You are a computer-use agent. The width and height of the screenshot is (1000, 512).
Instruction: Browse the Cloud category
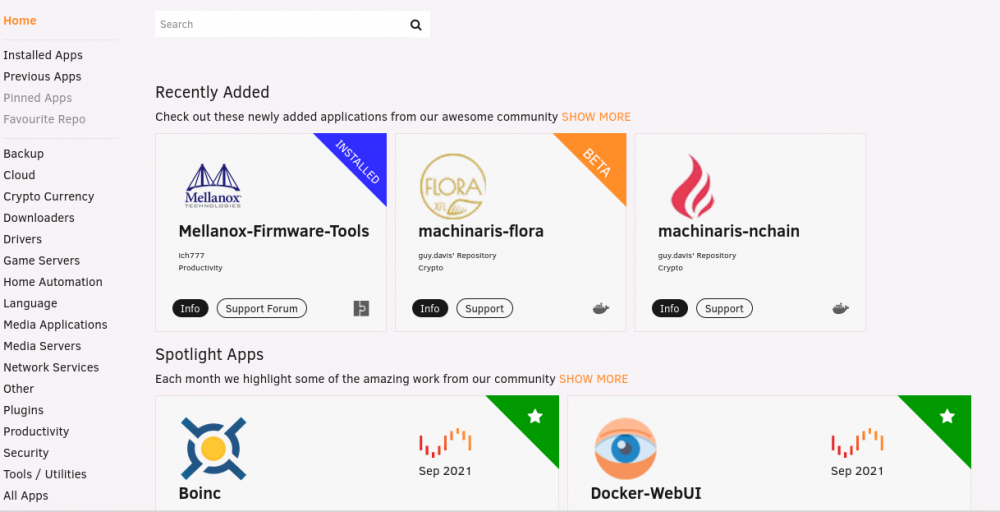pos(19,175)
